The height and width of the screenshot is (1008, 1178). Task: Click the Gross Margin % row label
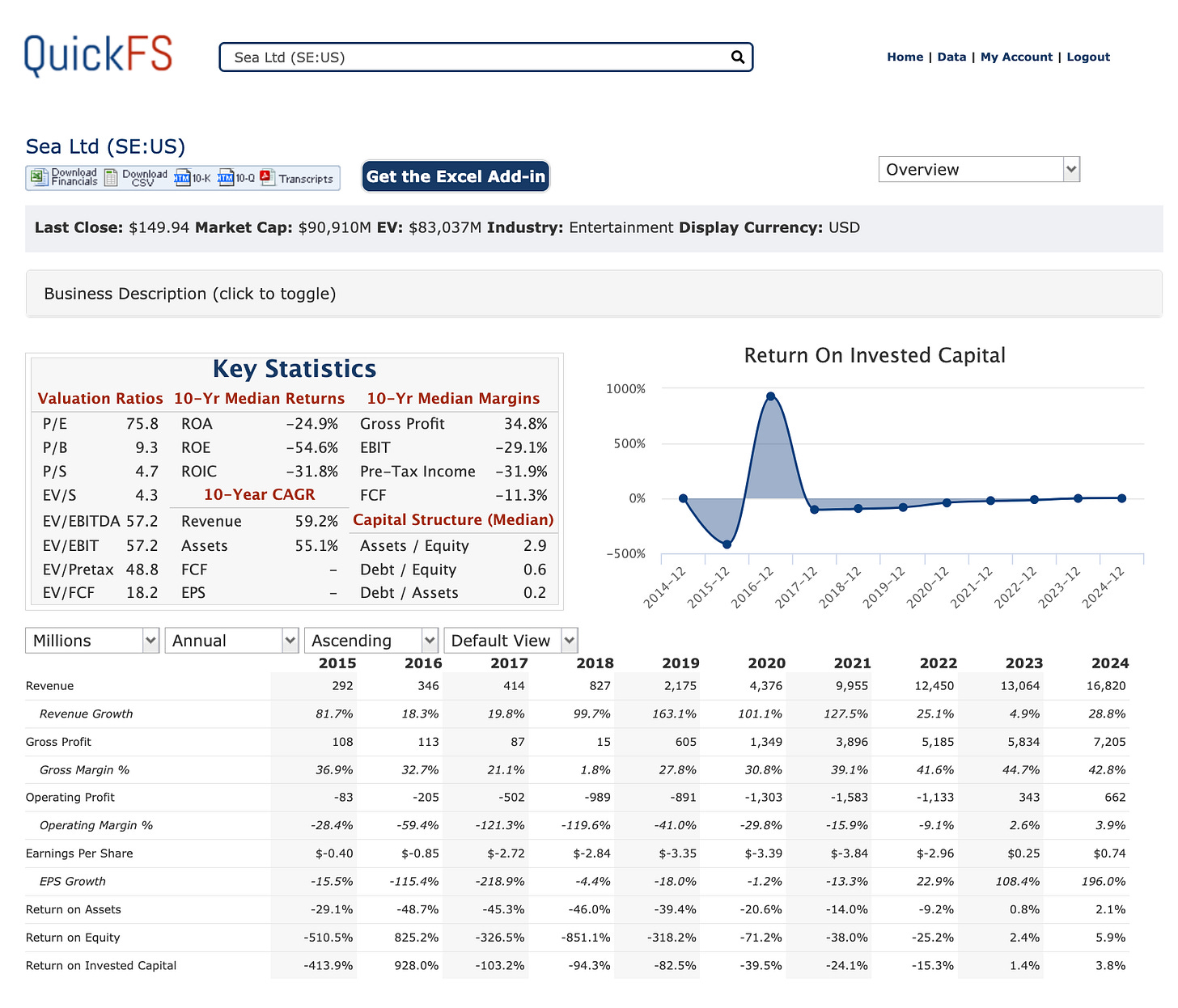(84, 770)
